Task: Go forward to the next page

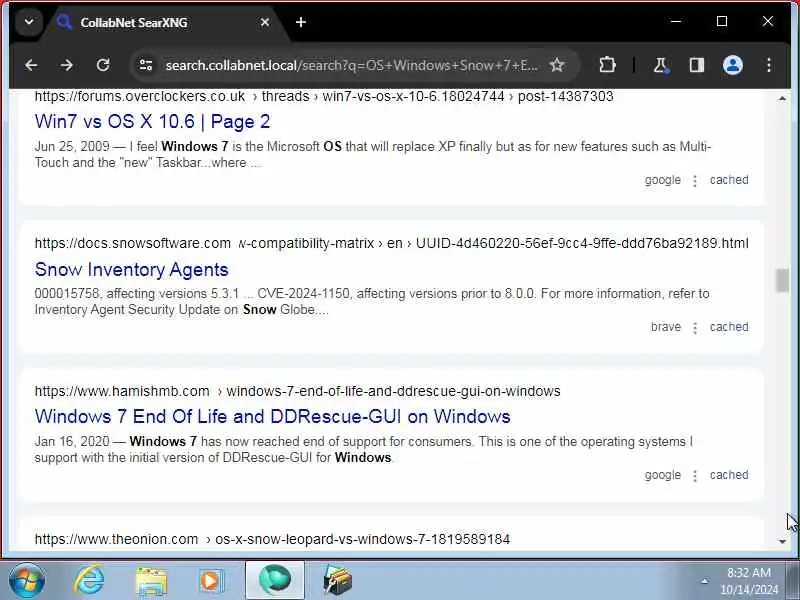Action: coord(67,65)
